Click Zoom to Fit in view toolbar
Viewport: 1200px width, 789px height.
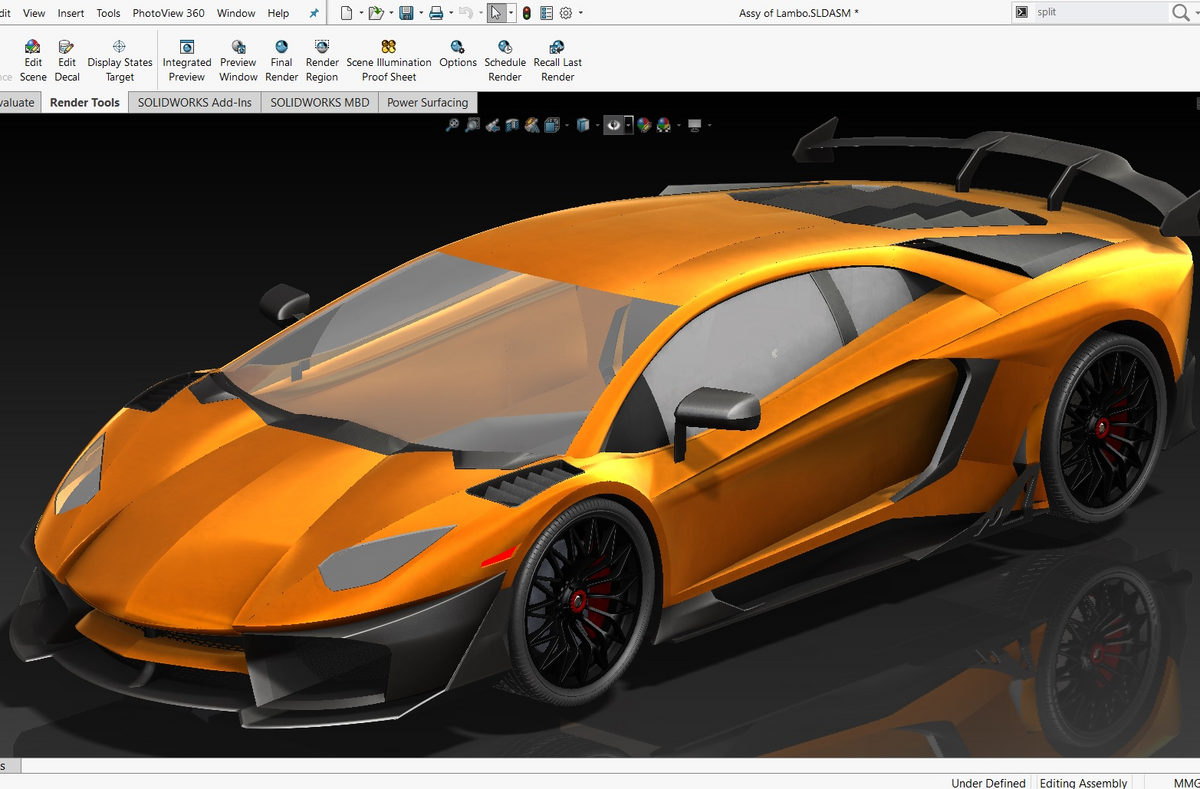pyautogui.click(x=453, y=125)
